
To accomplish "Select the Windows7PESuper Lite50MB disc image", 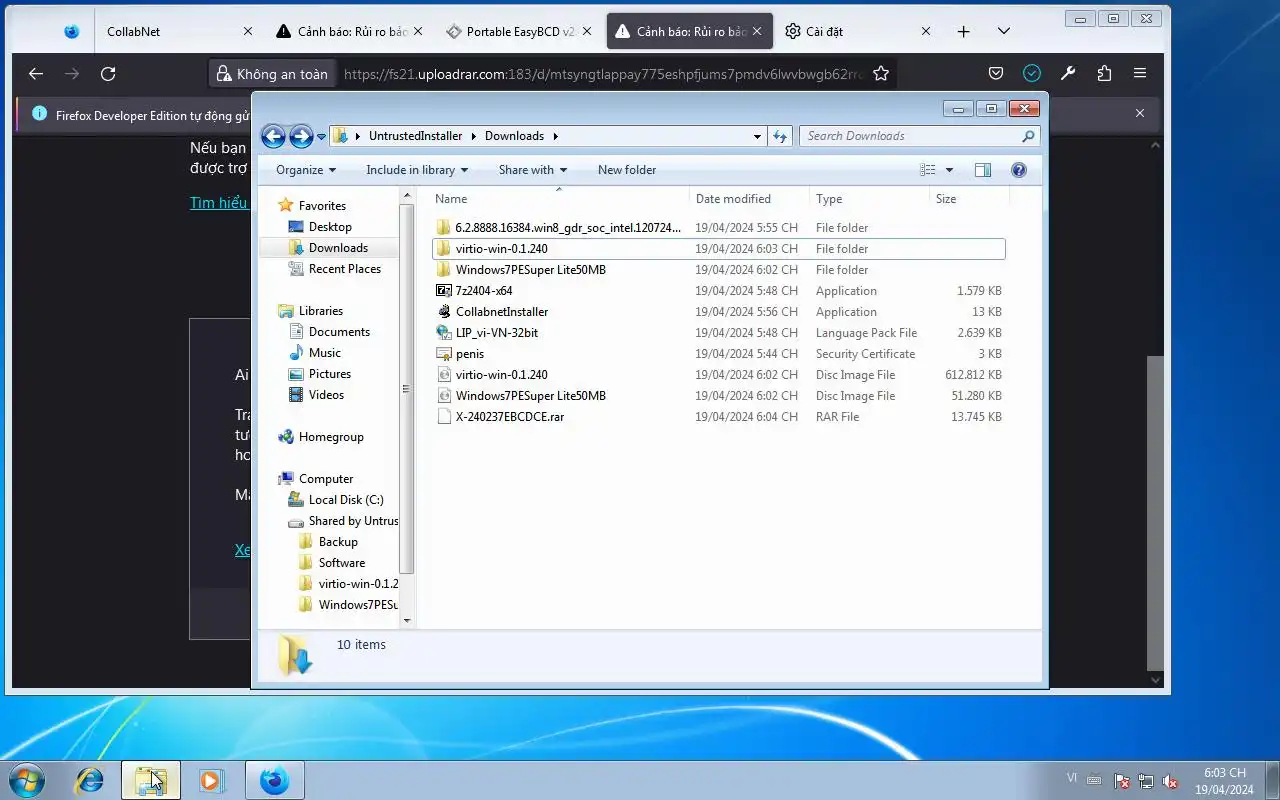I will (718, 396).
